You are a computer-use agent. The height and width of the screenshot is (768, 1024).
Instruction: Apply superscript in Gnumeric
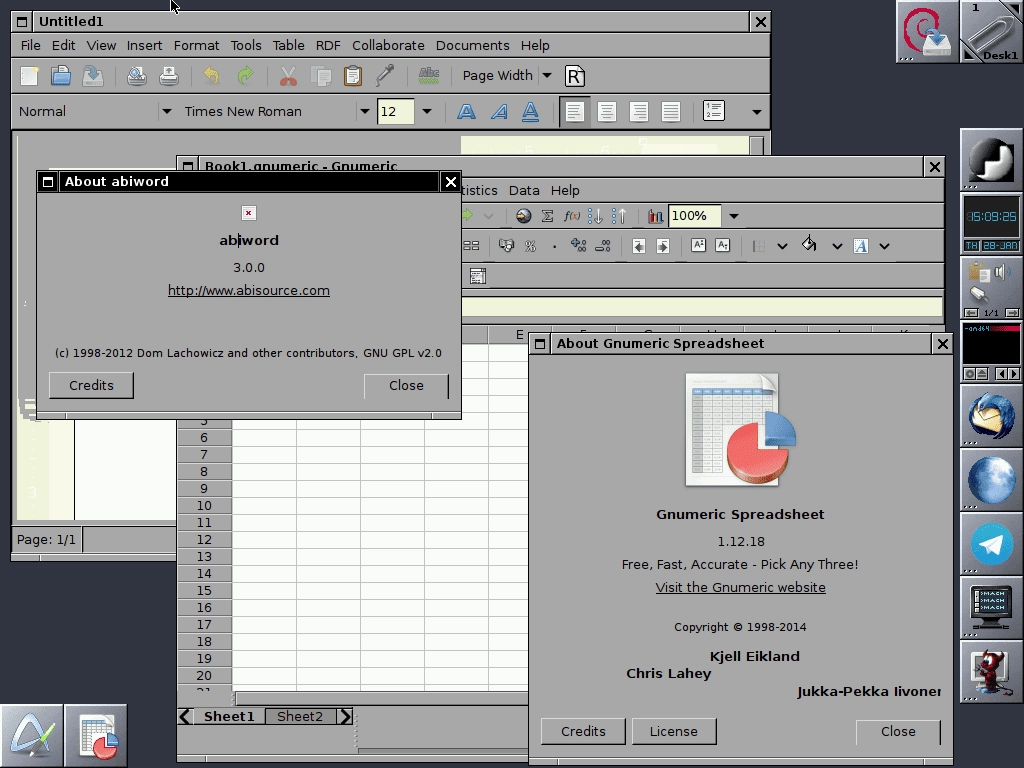point(698,246)
